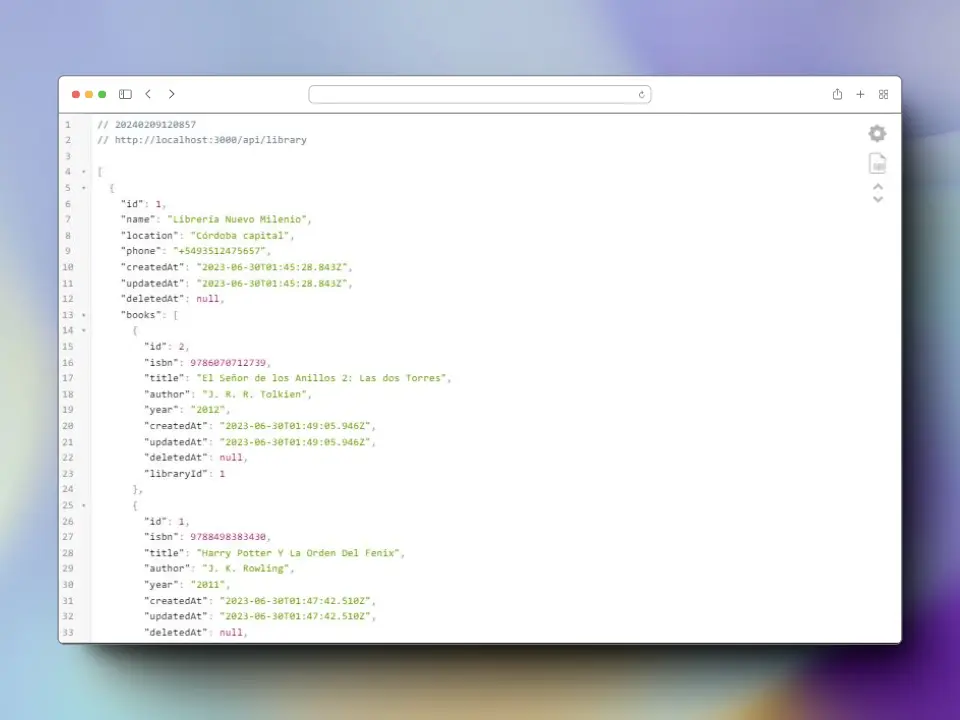This screenshot has width=960, height=720.
Task: Click the timestamp comment 20240209120857
Action: [x=156, y=124]
